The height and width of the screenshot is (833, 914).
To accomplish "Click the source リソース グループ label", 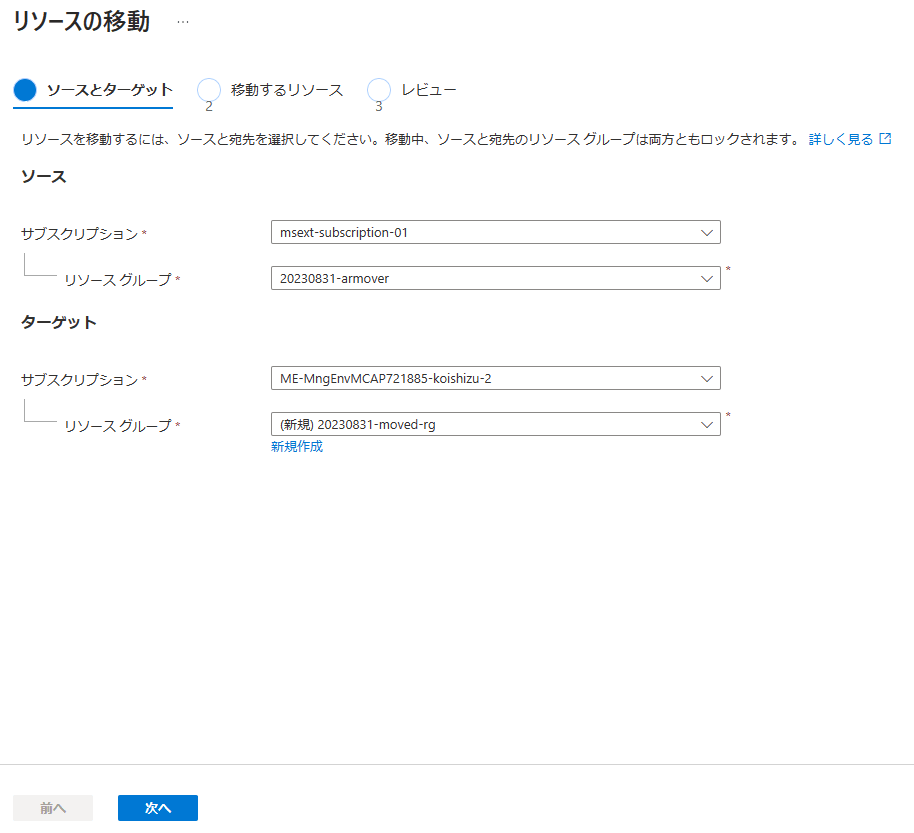I will pos(118,280).
